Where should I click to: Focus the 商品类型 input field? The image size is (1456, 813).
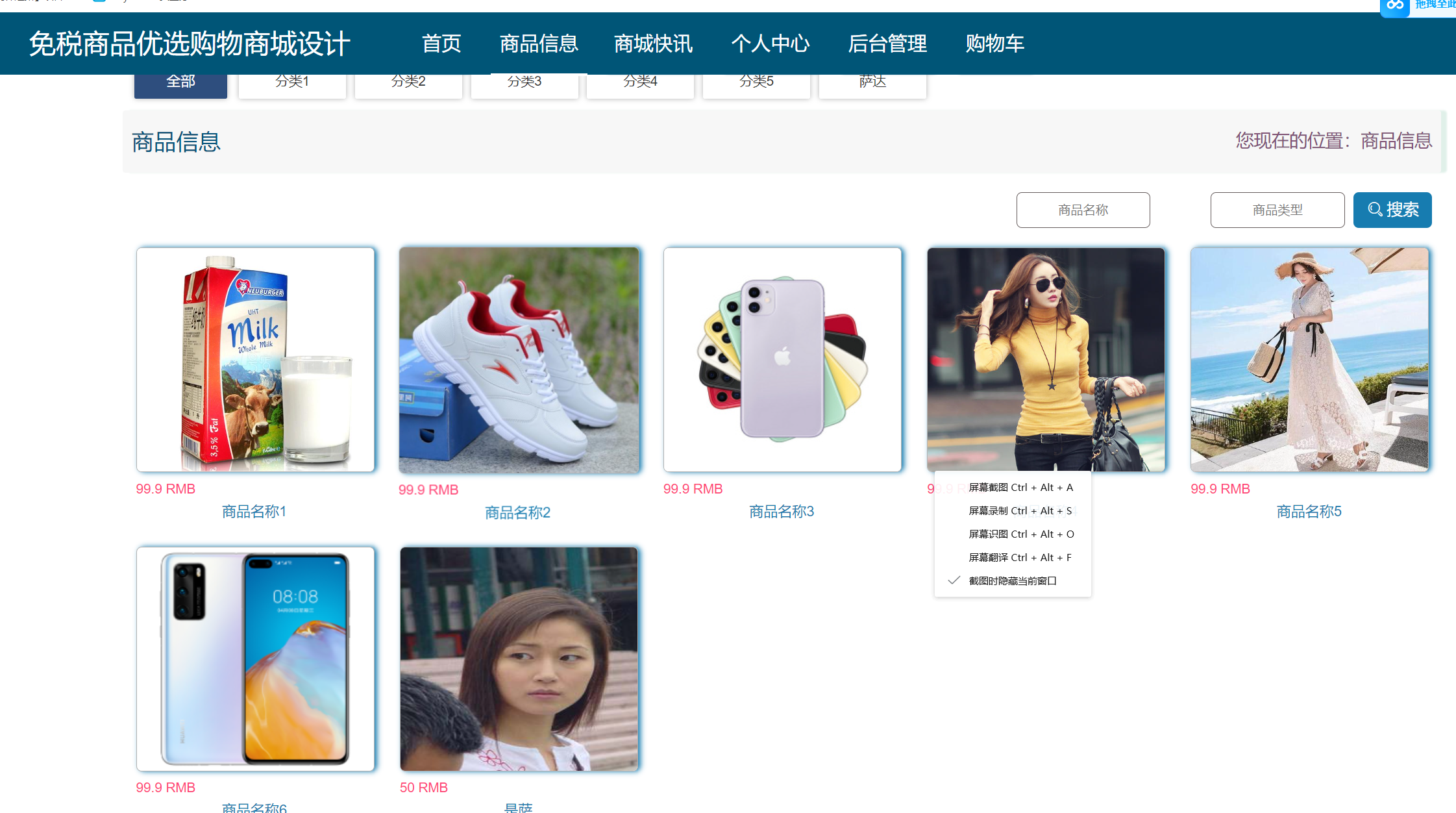[x=1277, y=210]
